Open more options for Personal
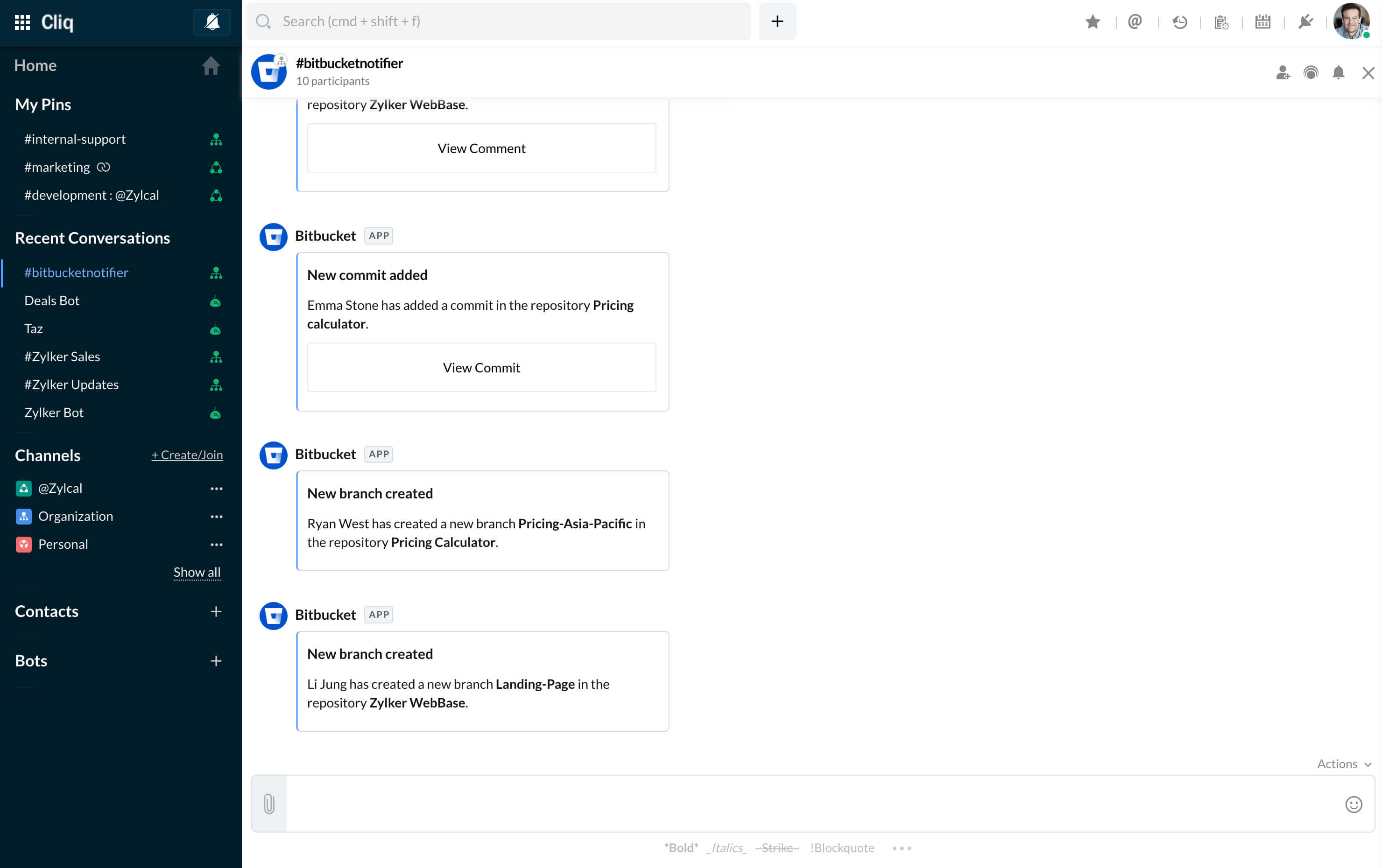This screenshot has width=1382, height=868. (x=216, y=545)
